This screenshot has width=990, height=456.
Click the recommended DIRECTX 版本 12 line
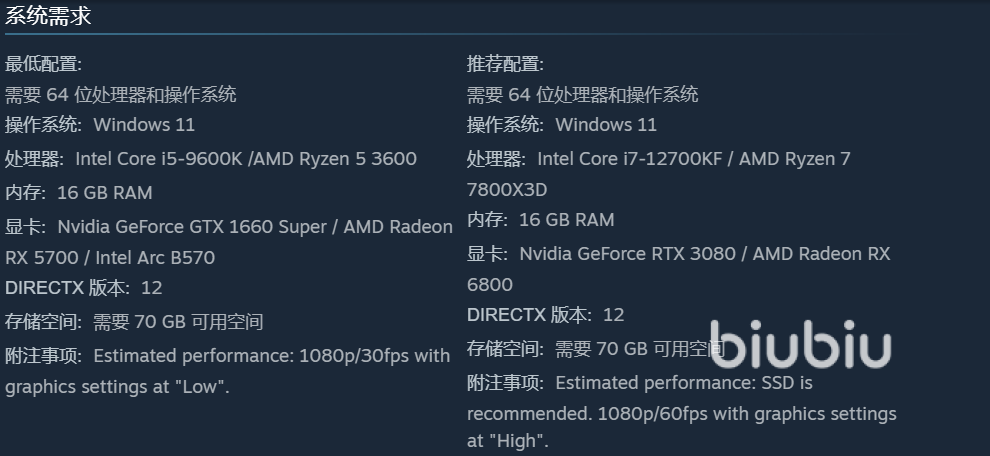point(546,315)
